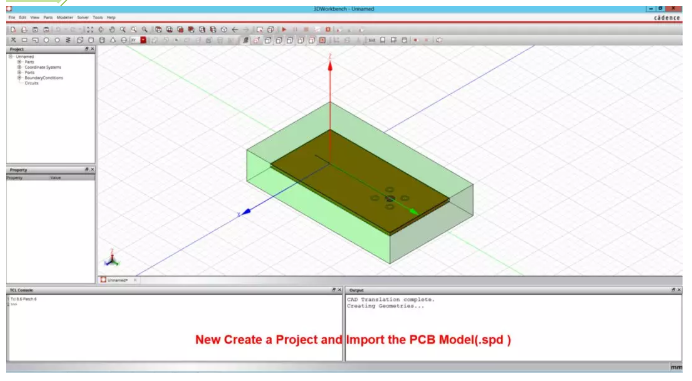The height and width of the screenshot is (381, 692).
Task: Expand the Parts tree node
Action: pyautogui.click(x=19, y=62)
